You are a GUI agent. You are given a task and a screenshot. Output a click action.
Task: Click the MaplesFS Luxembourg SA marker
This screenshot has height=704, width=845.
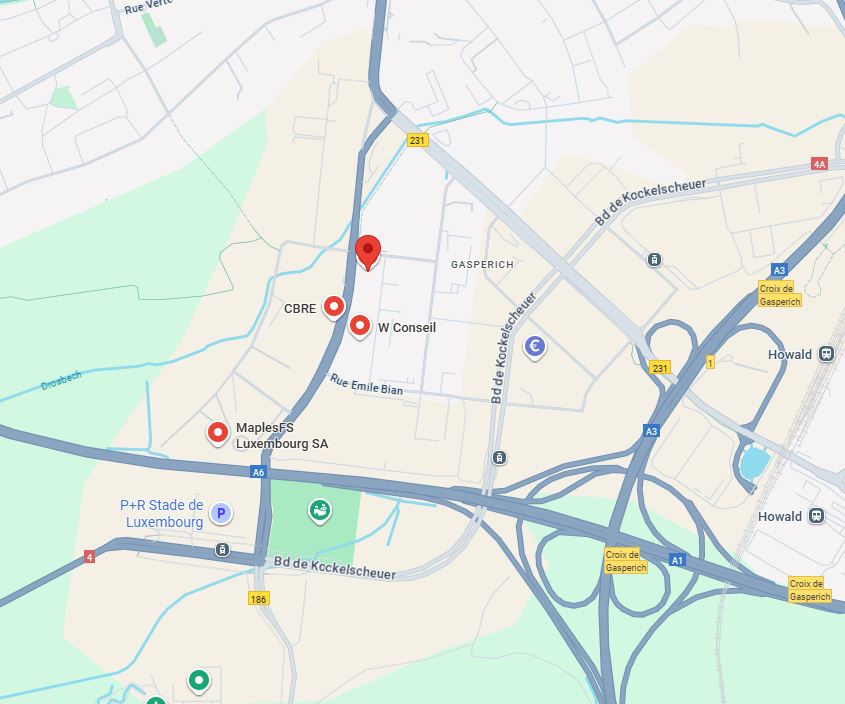[x=218, y=433]
